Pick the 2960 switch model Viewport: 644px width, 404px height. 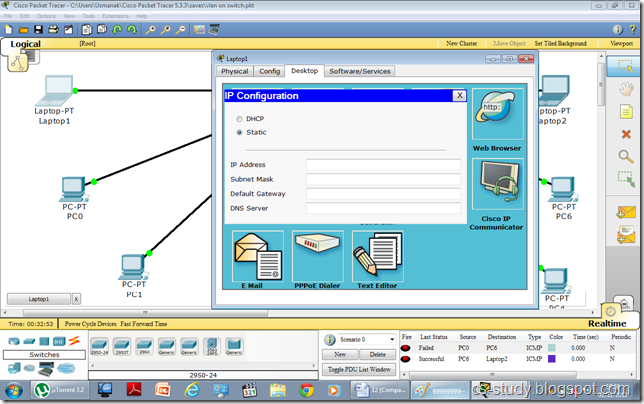(x=145, y=346)
